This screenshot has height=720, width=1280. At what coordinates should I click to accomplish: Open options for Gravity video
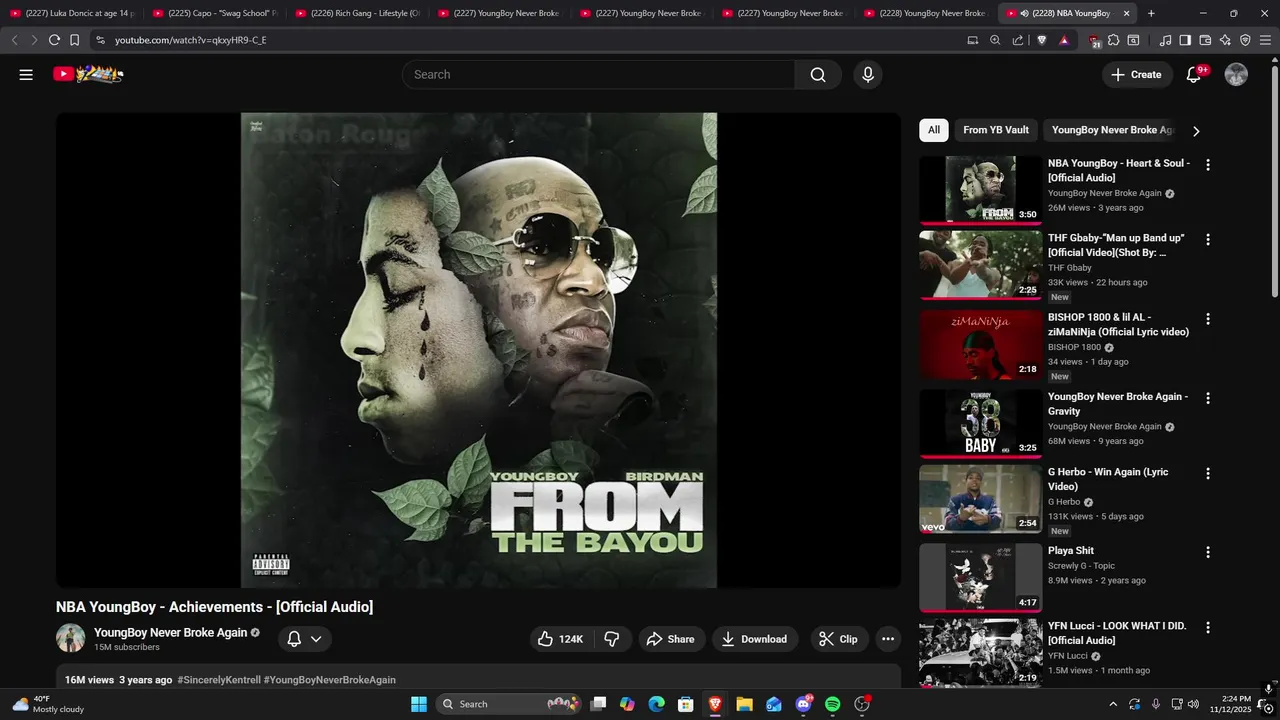(1208, 398)
